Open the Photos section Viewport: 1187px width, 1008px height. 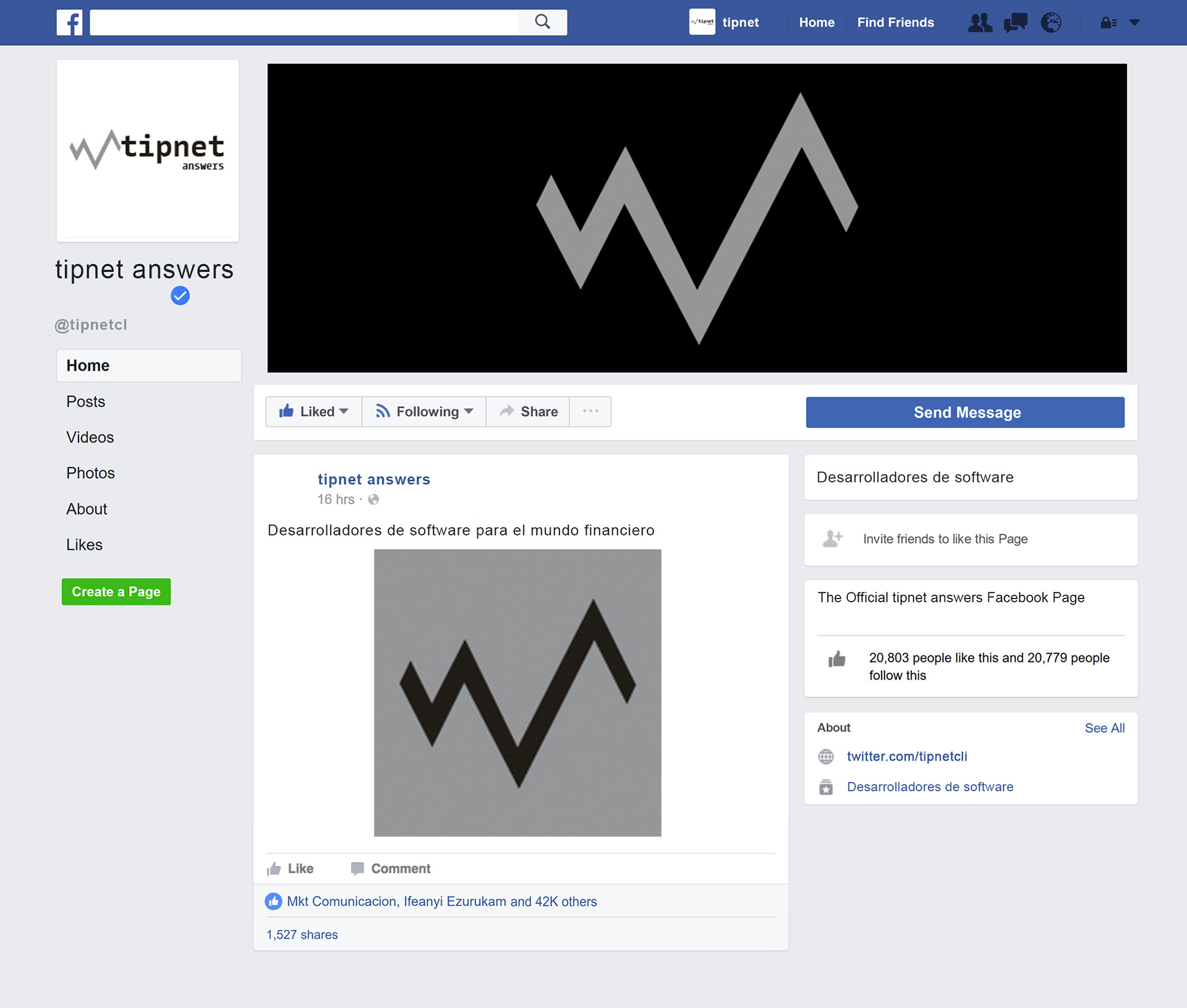point(91,473)
